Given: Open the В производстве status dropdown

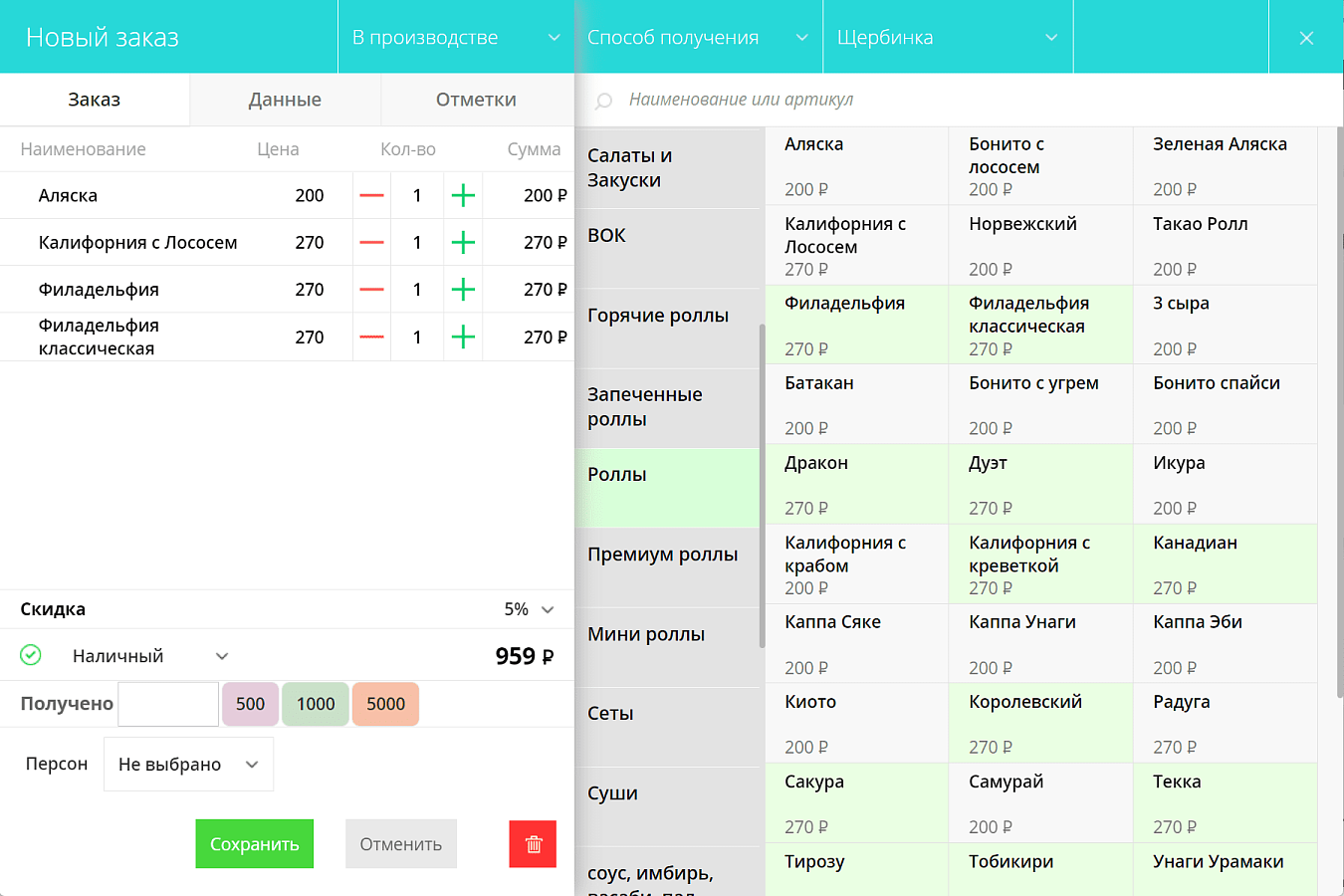Looking at the screenshot, I should [x=456, y=37].
